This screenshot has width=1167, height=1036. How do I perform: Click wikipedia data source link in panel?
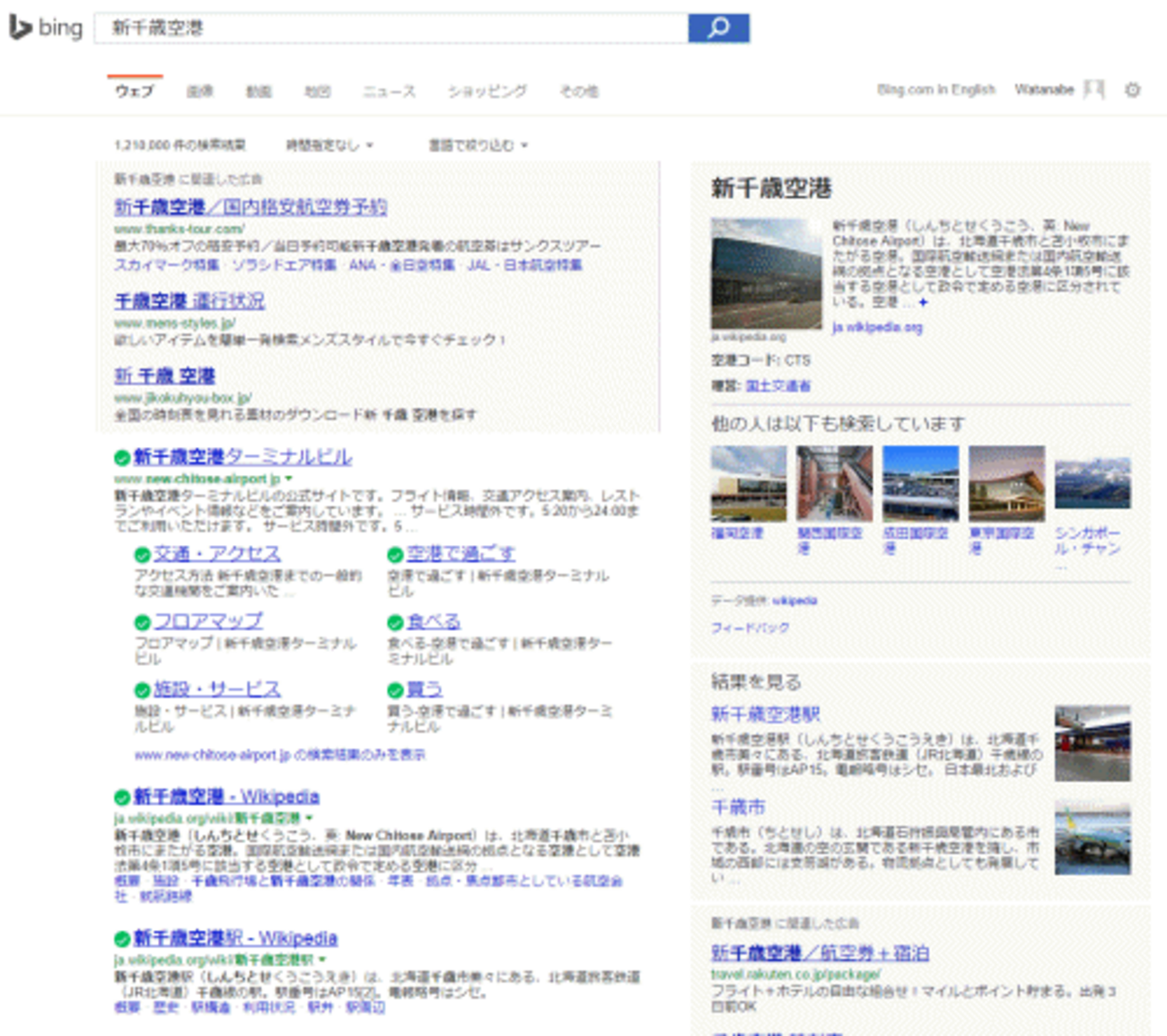tap(794, 601)
